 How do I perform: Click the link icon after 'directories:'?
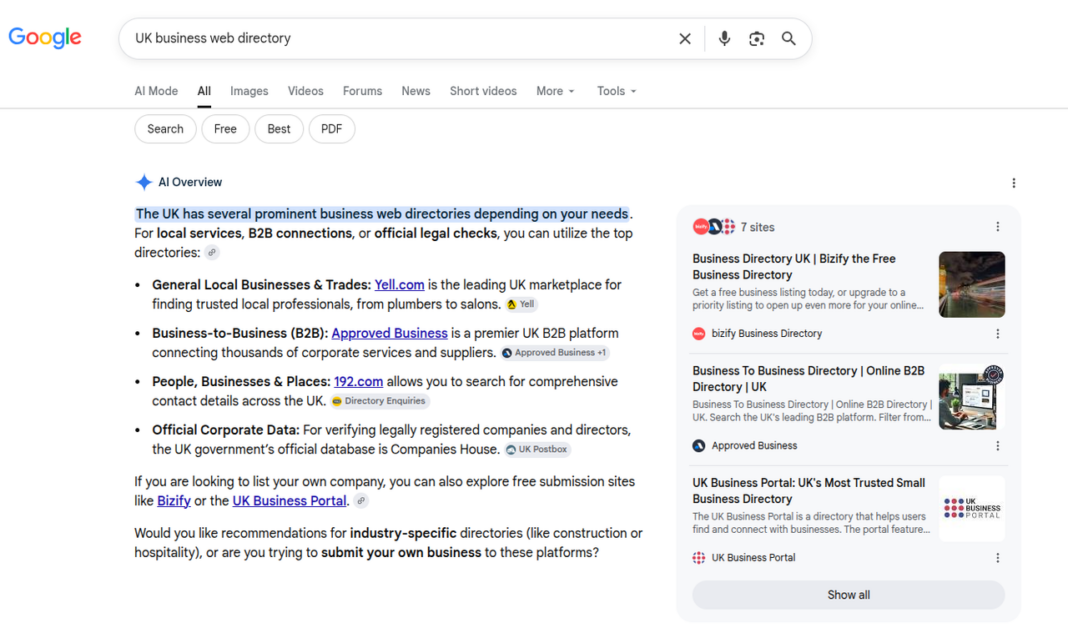pyautogui.click(x=213, y=253)
